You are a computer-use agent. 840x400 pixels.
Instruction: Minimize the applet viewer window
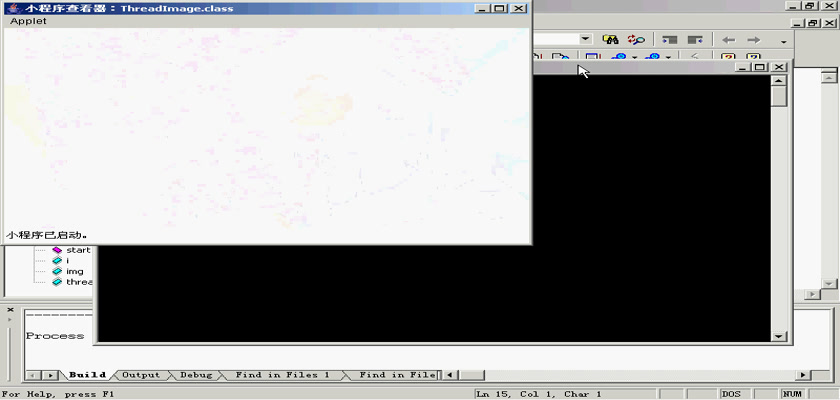[482, 9]
